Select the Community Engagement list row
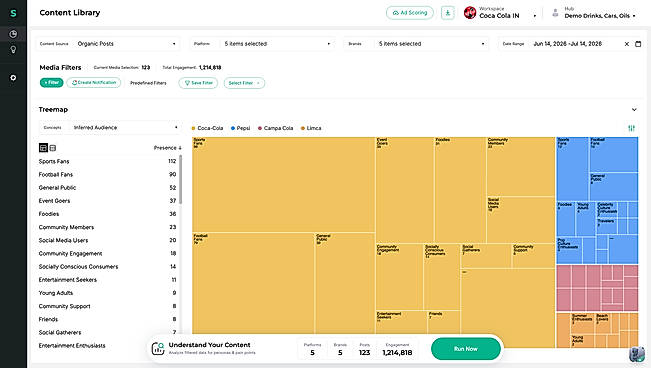Image resolution: width=651 pixels, height=368 pixels. click(x=107, y=253)
